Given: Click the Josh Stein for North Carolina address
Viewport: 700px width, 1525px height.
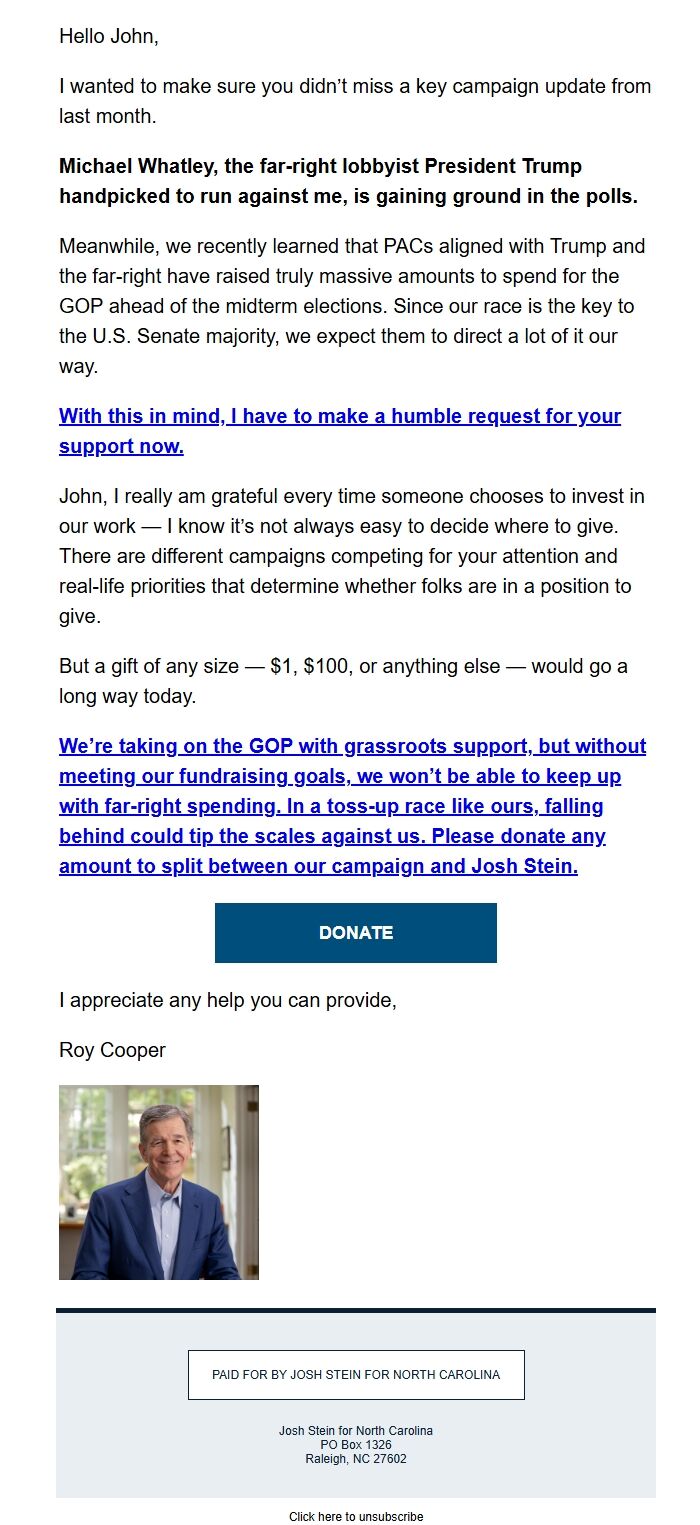Looking at the screenshot, I should coord(355,1430).
